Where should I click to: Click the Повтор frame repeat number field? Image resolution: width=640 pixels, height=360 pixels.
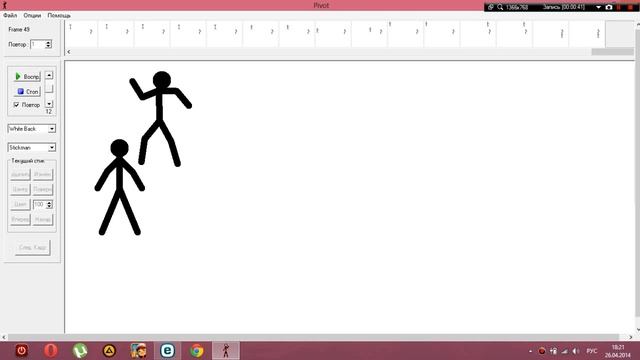(x=38, y=44)
